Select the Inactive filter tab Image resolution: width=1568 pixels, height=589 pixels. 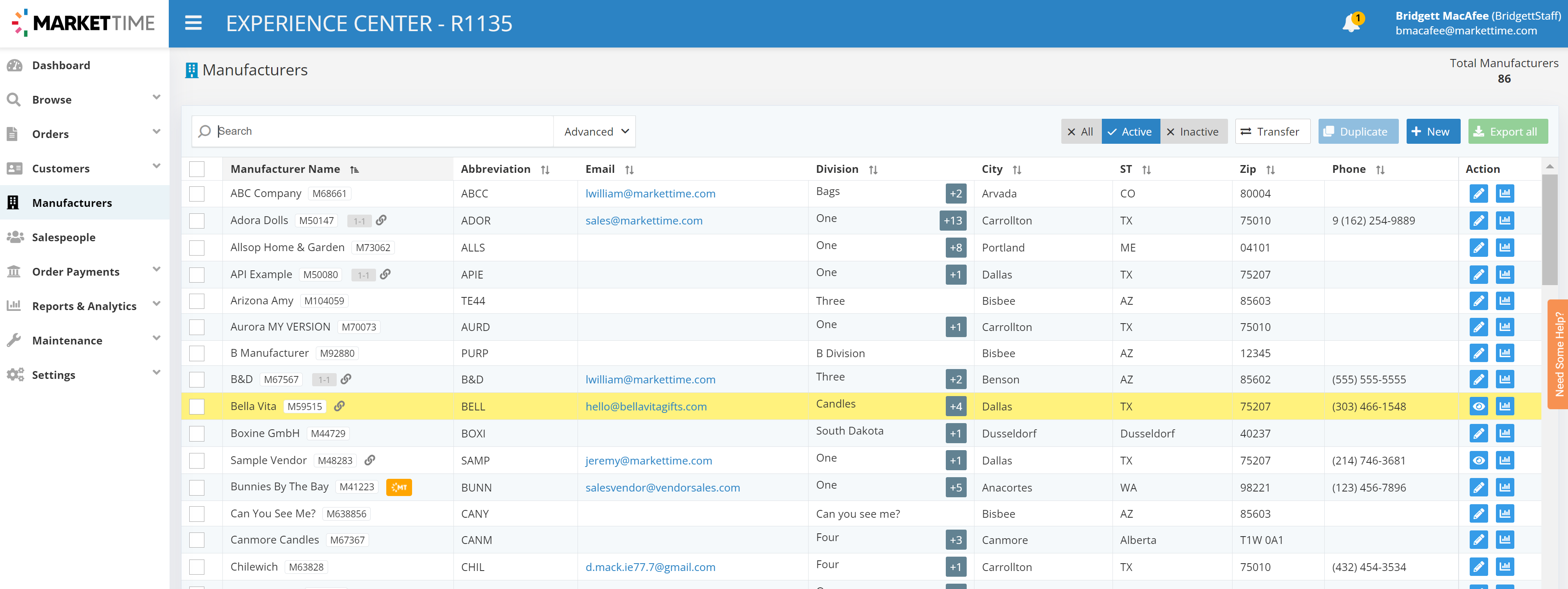1193,131
